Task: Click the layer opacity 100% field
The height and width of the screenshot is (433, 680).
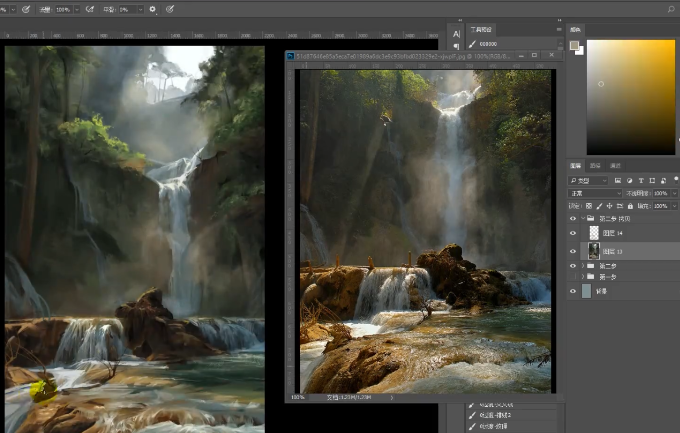Action: 659,192
